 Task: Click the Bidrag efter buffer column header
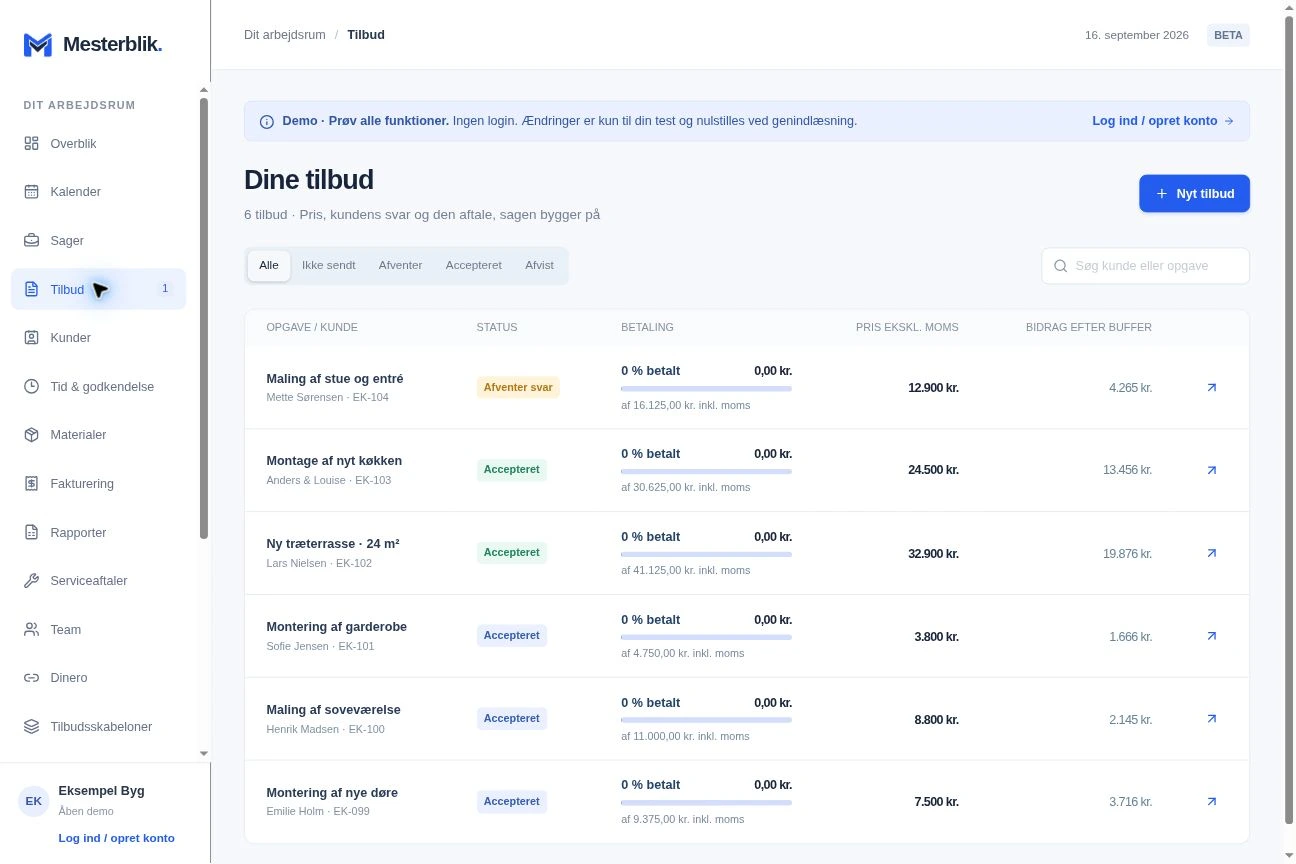[1089, 327]
